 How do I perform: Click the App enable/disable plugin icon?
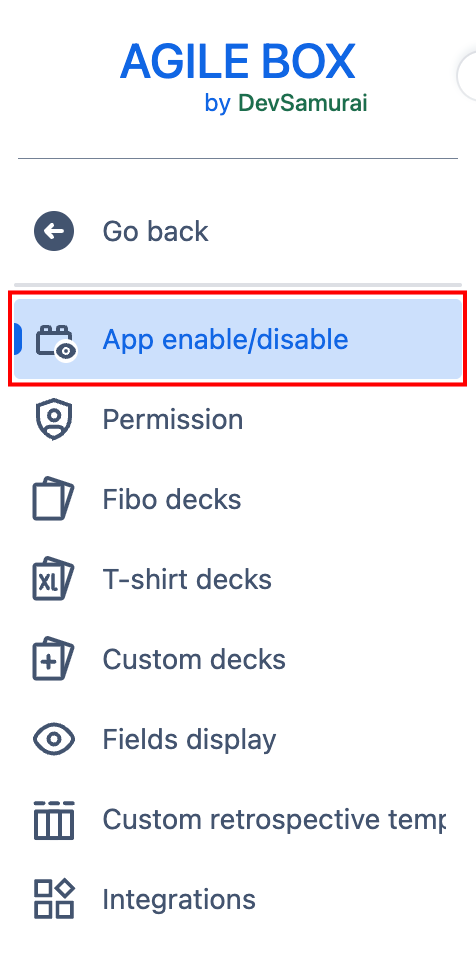pos(56,341)
